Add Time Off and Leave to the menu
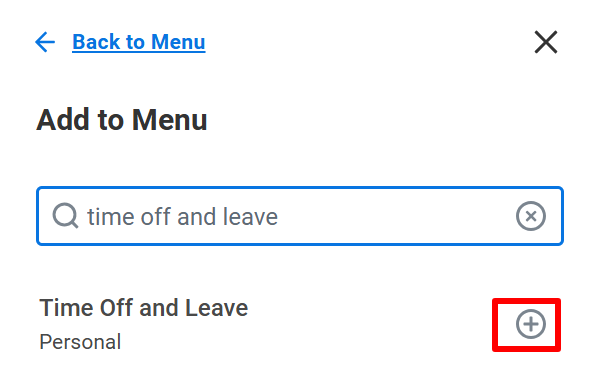Viewport: 595px width, 385px height. (530, 324)
